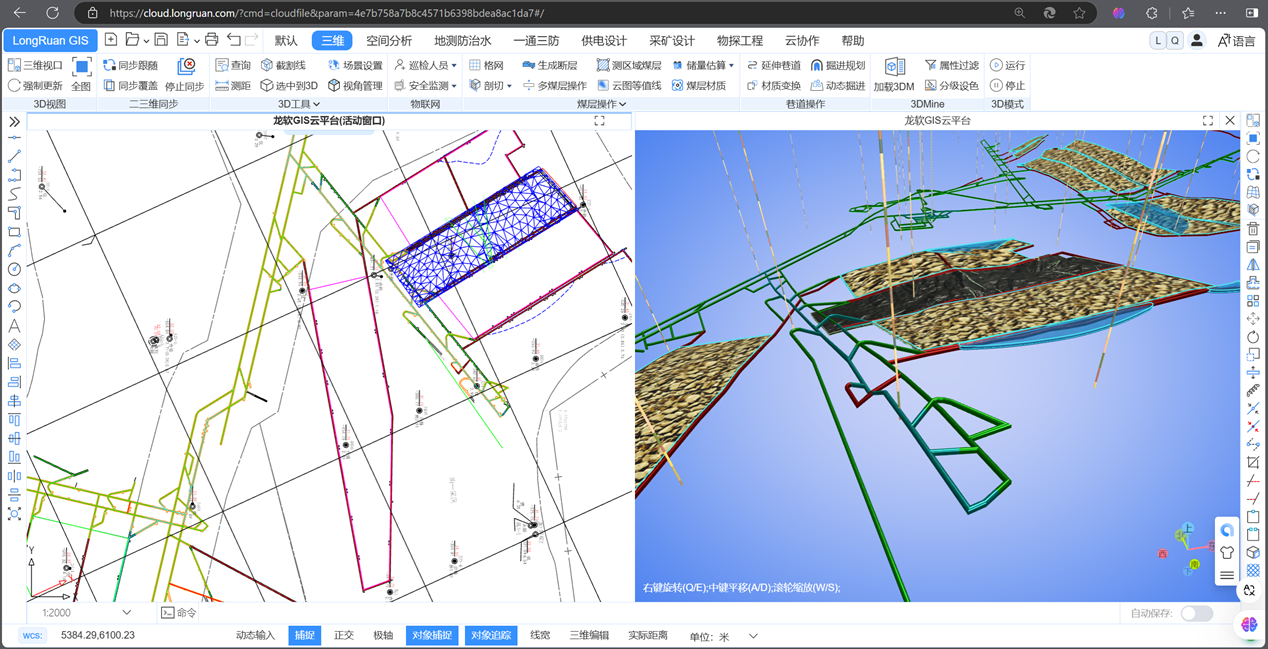1268x649 pixels.
Task: Run 3D mode with 运行 button
Action: [1007, 65]
